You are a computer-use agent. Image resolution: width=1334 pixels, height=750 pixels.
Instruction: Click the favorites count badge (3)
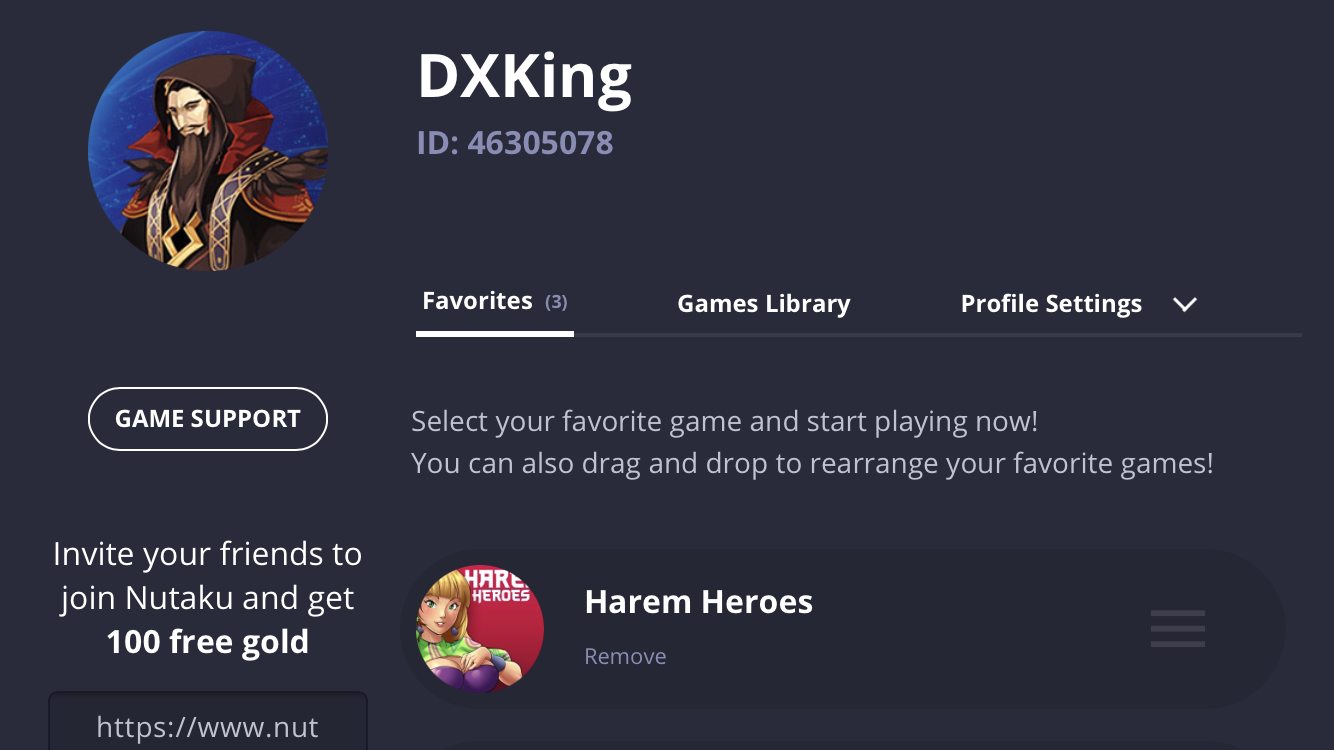[556, 302]
